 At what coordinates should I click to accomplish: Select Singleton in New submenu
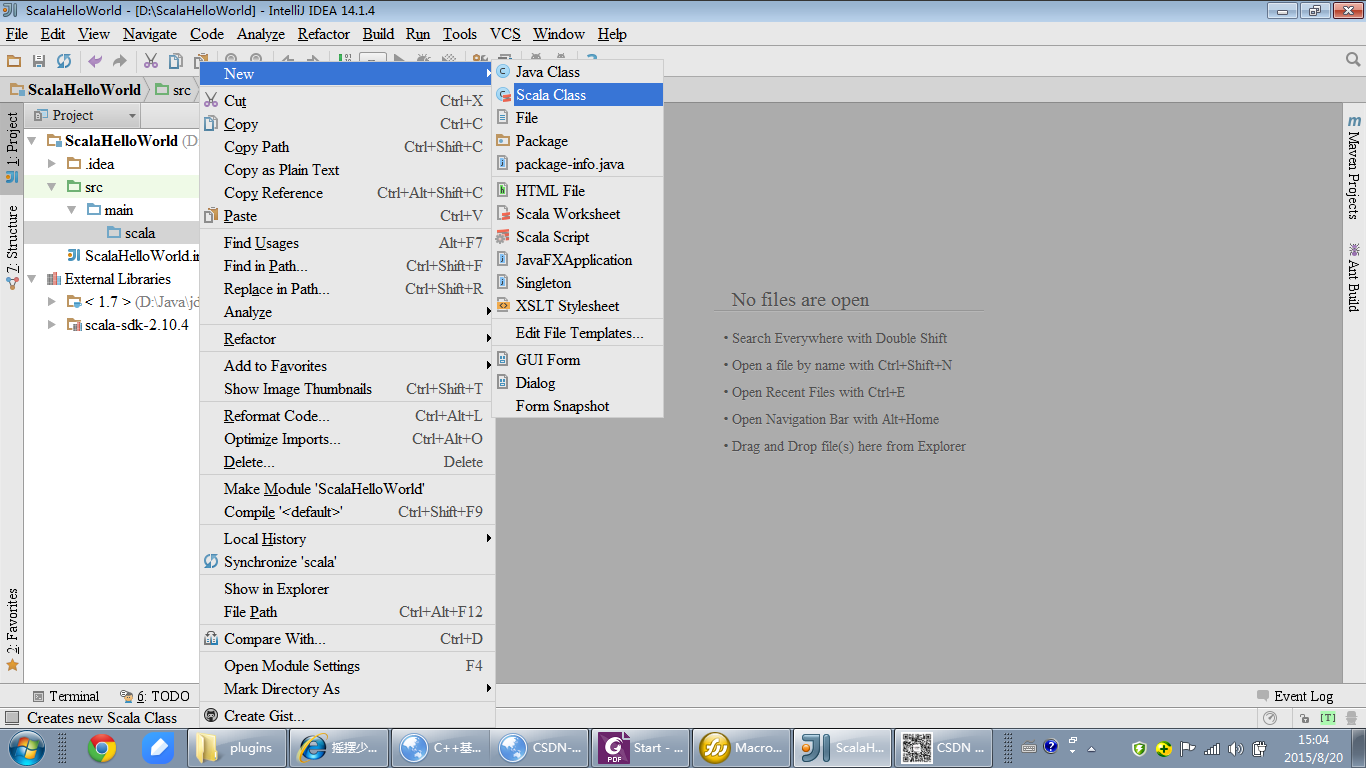(x=577, y=283)
